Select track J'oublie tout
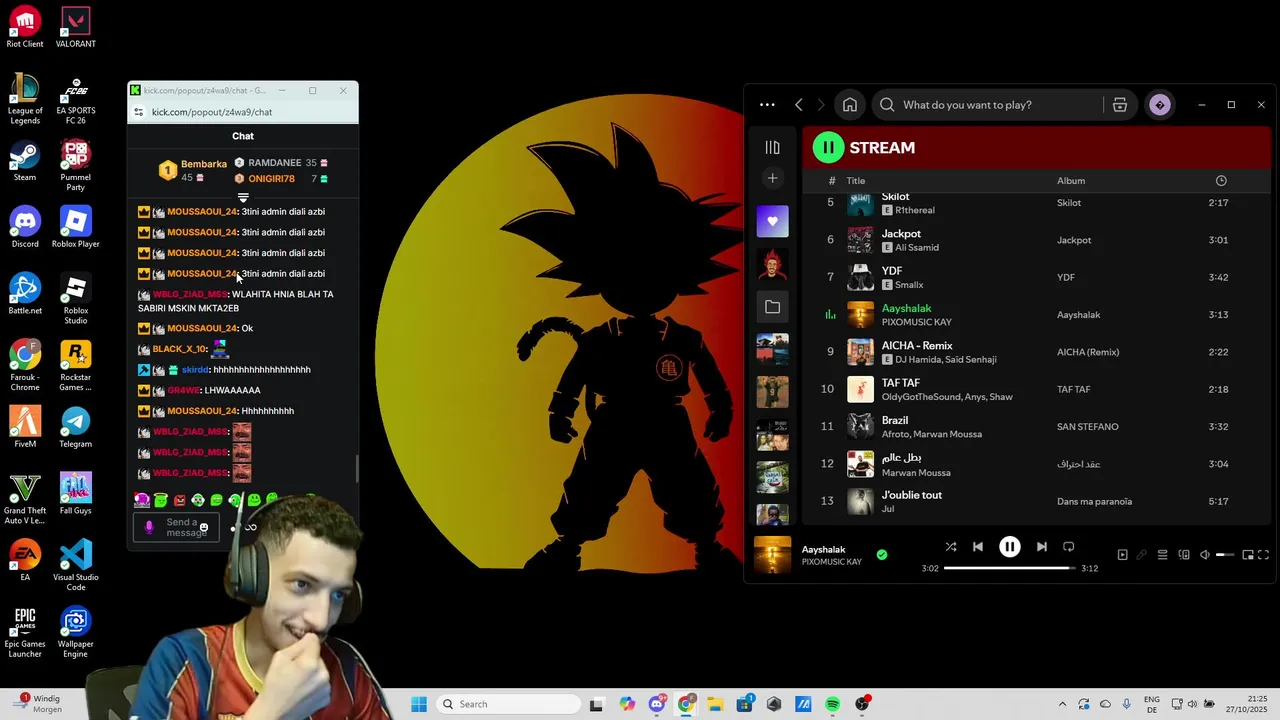 coord(1037,501)
